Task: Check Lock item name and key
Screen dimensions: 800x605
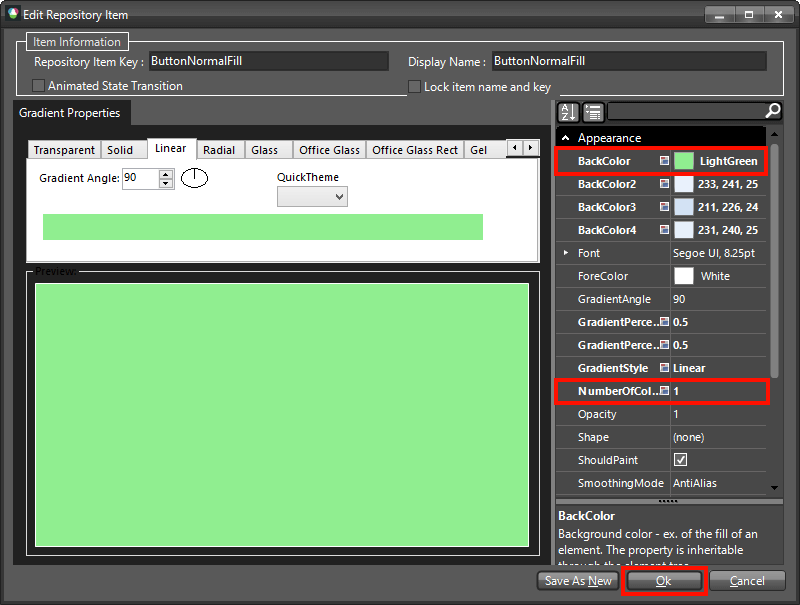Action: pyautogui.click(x=415, y=86)
